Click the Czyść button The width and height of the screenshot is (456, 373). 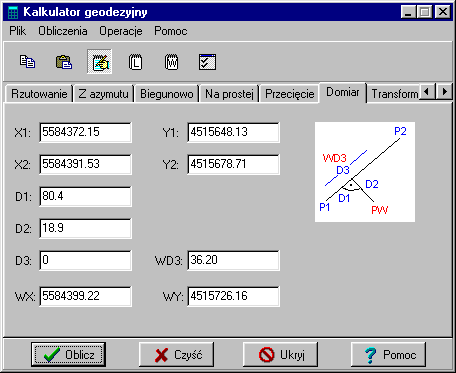tap(176, 355)
